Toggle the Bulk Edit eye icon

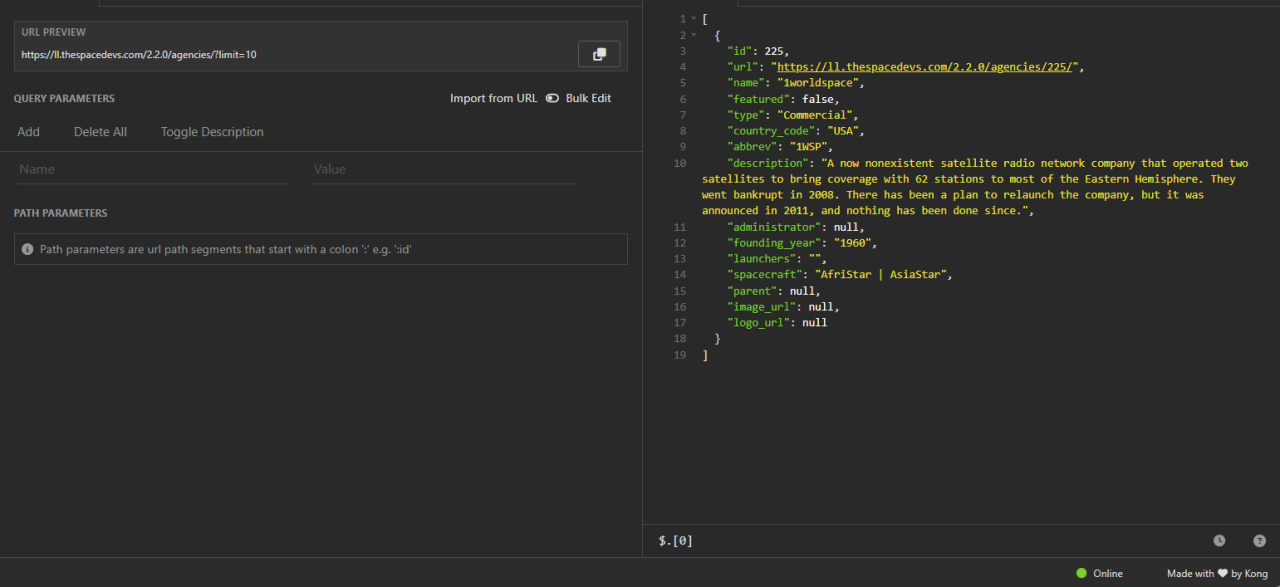552,98
